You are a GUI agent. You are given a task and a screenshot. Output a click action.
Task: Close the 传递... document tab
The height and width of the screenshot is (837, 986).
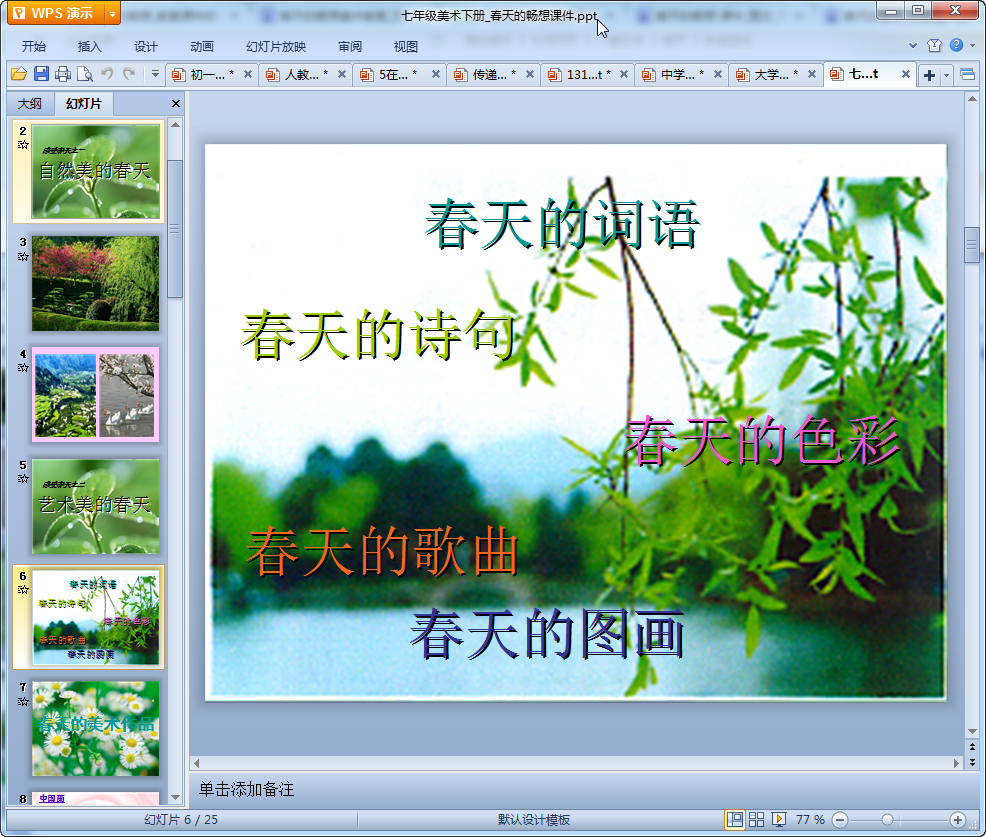[529, 74]
